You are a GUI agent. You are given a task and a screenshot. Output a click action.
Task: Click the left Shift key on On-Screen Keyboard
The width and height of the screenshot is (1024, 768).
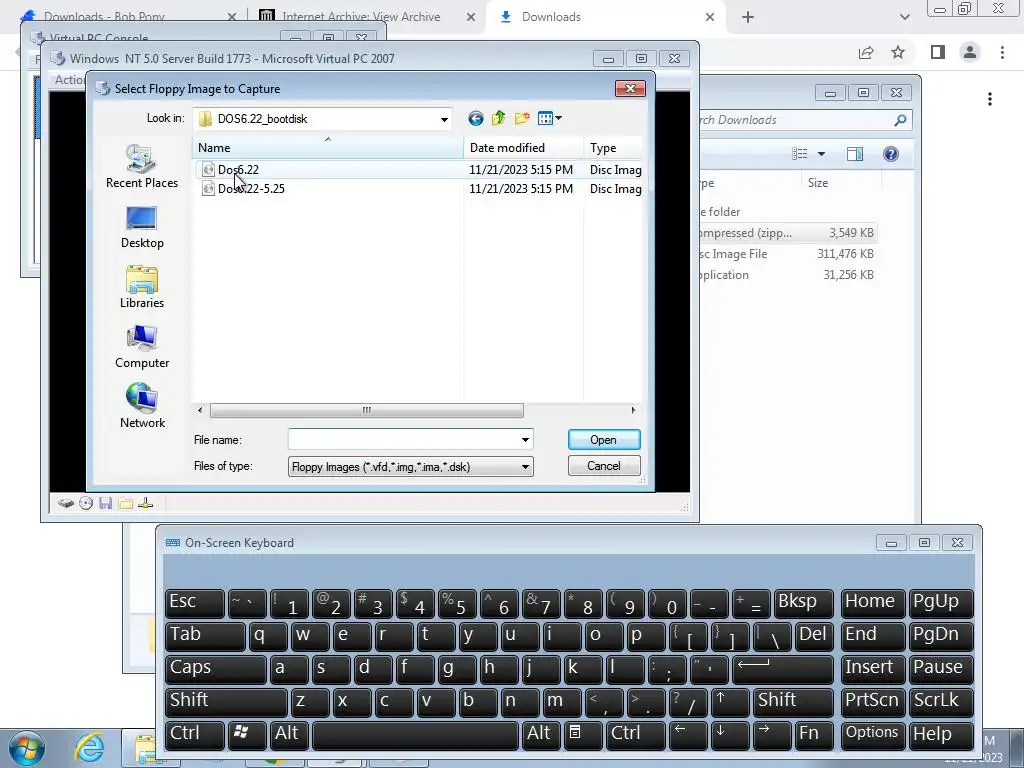pyautogui.click(x=226, y=701)
